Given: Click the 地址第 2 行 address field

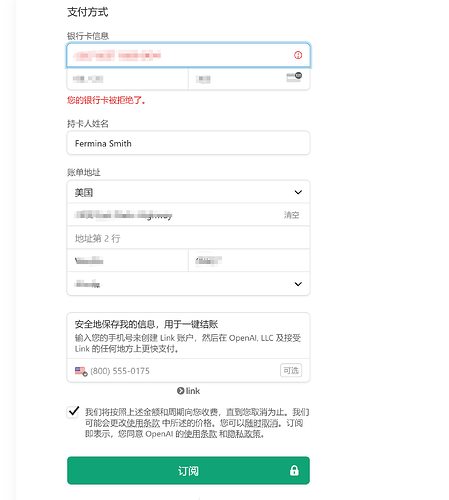Looking at the screenshot, I should coord(188,238).
